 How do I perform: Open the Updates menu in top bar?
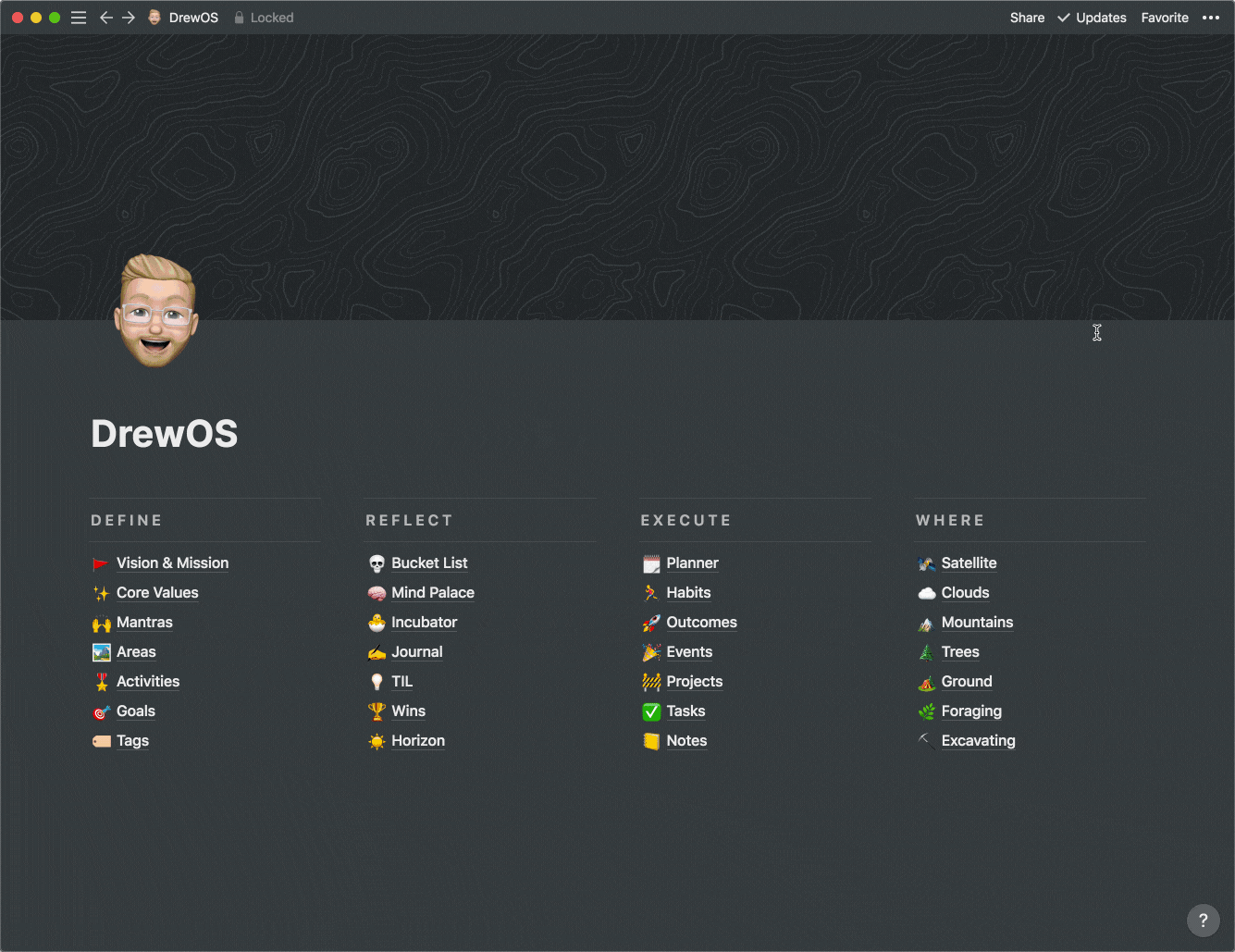click(1092, 18)
